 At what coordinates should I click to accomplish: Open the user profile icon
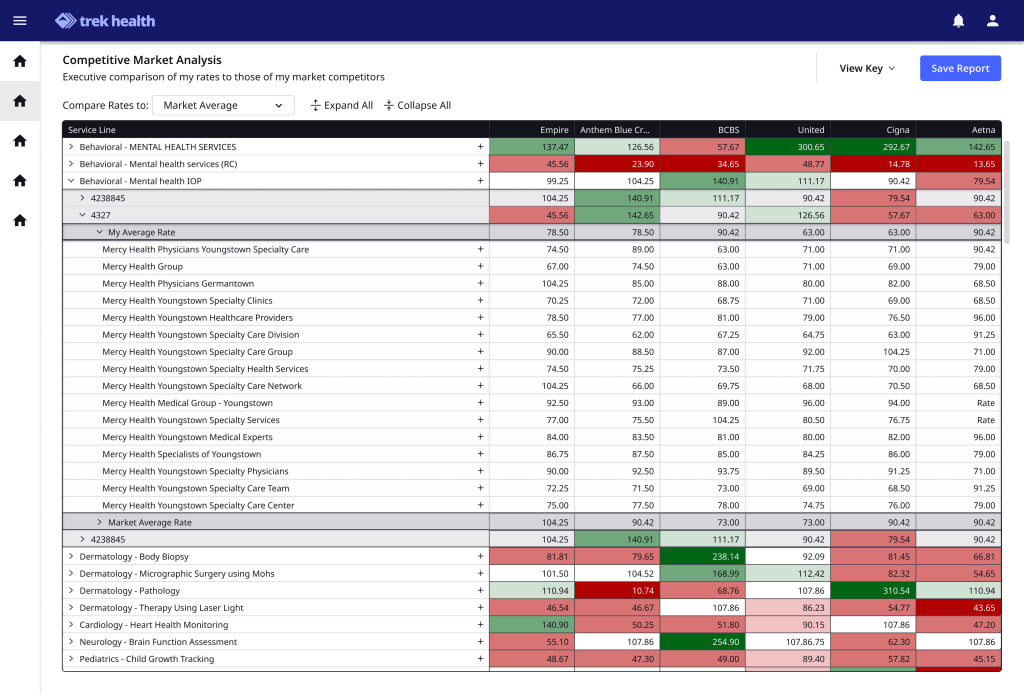[x=992, y=20]
